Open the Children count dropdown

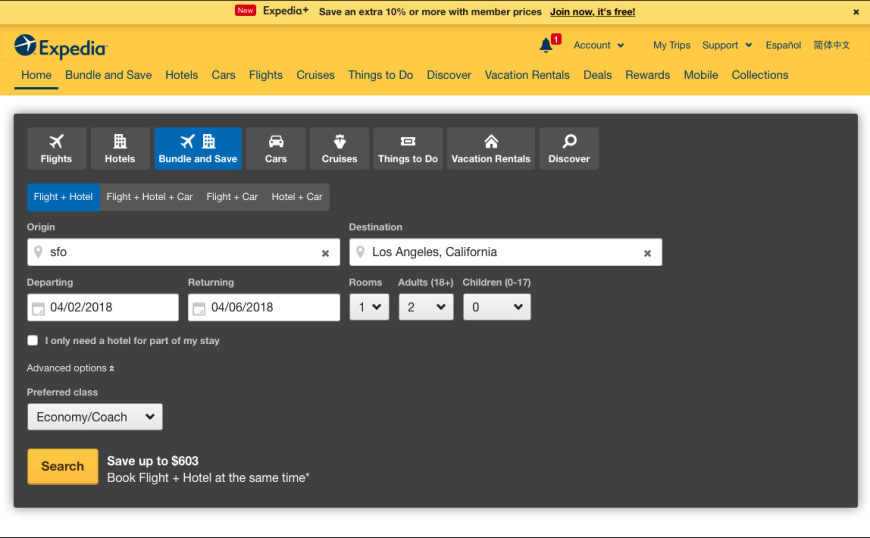pyautogui.click(x=497, y=307)
